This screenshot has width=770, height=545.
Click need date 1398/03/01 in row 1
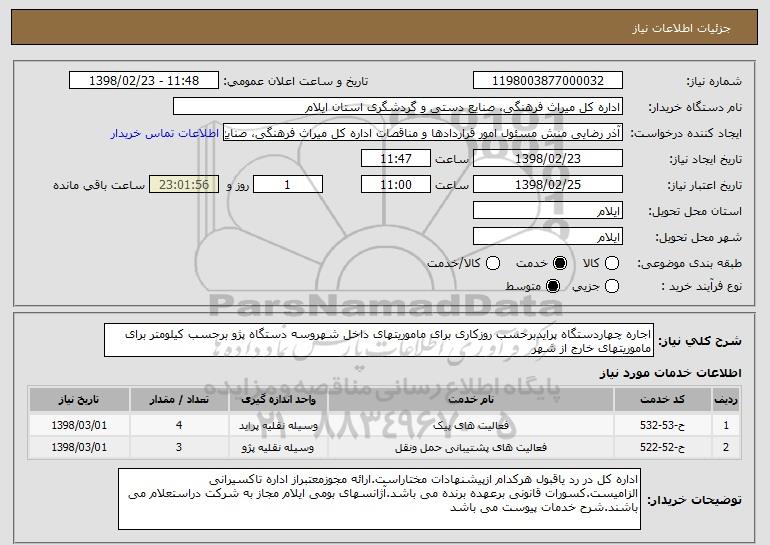pyautogui.click(x=79, y=425)
